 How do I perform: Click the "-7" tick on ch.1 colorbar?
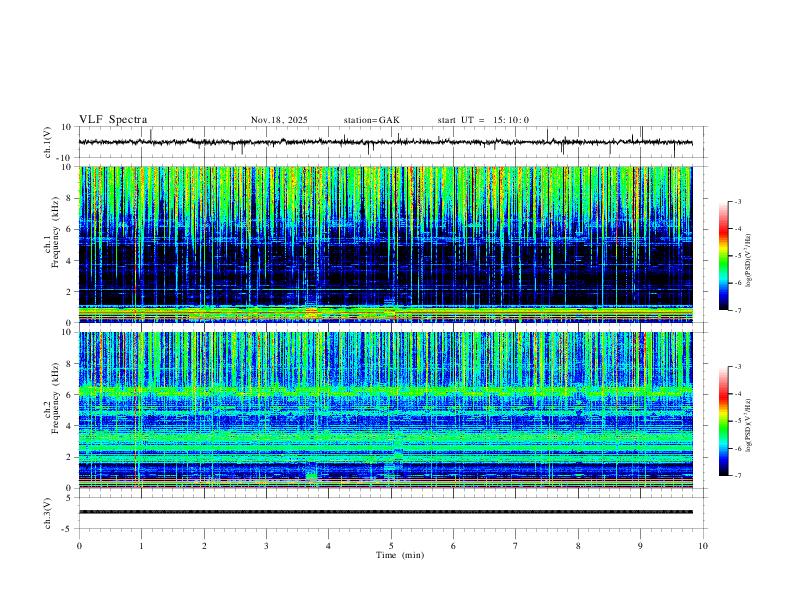click(x=738, y=311)
